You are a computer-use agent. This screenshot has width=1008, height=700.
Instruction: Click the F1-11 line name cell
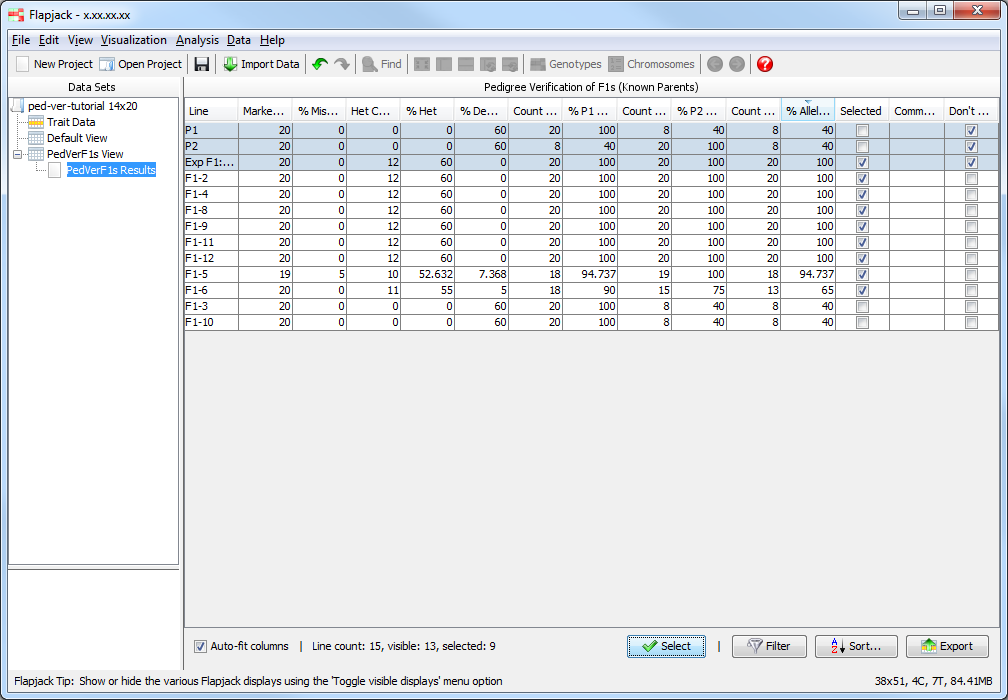(x=211, y=243)
